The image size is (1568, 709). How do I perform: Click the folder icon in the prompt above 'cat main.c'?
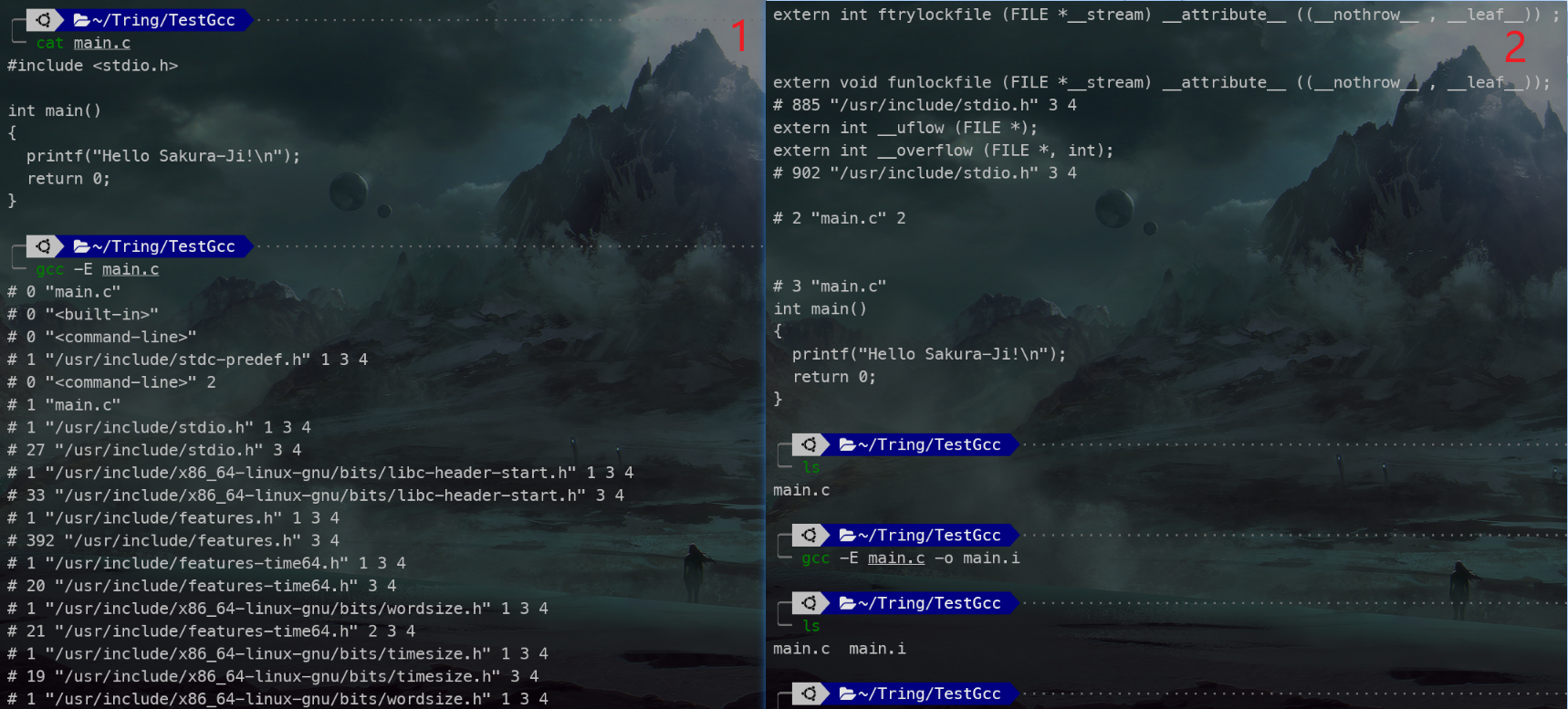point(81,20)
